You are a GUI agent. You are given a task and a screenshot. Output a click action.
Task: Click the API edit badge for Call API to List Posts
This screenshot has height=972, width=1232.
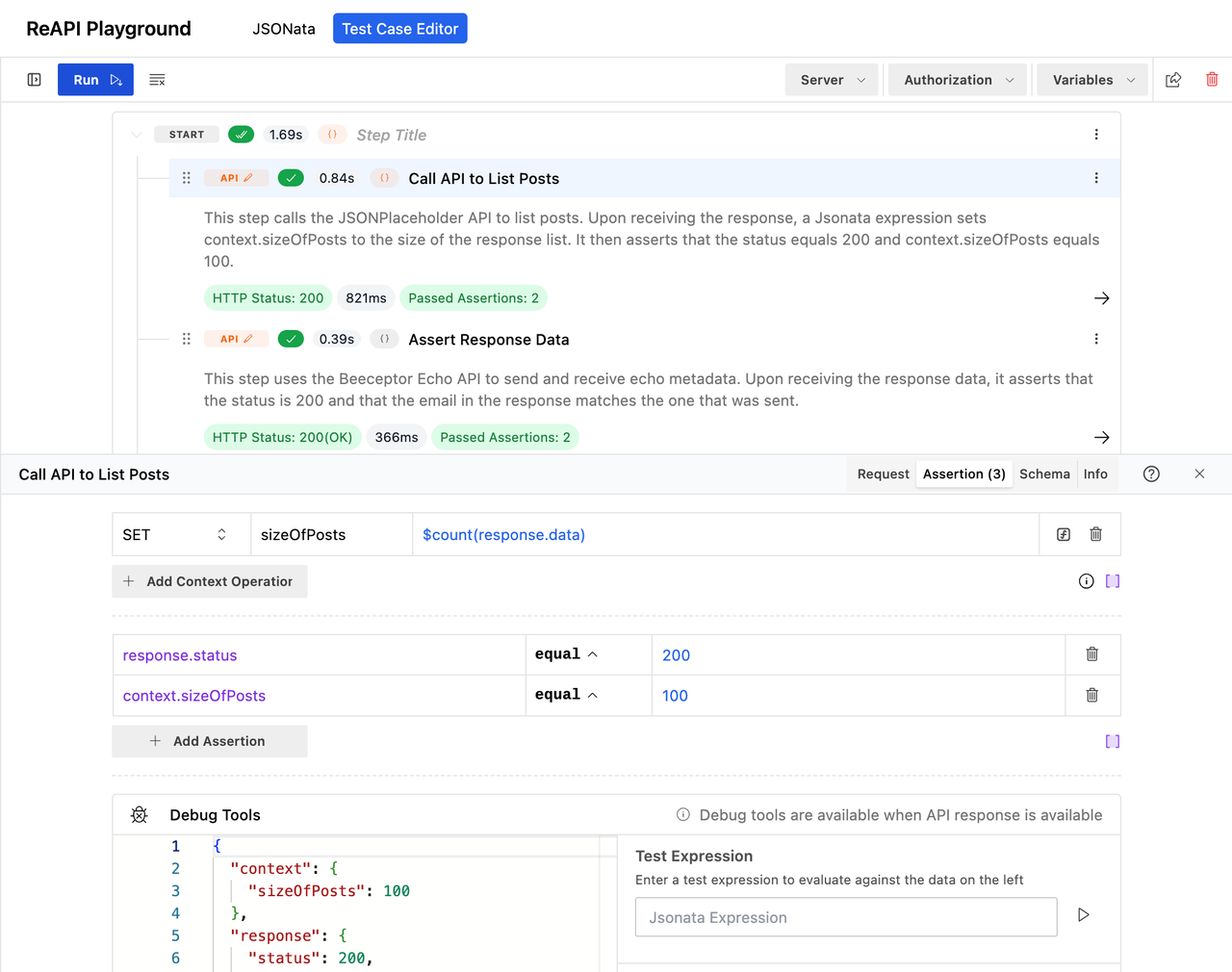click(x=237, y=178)
